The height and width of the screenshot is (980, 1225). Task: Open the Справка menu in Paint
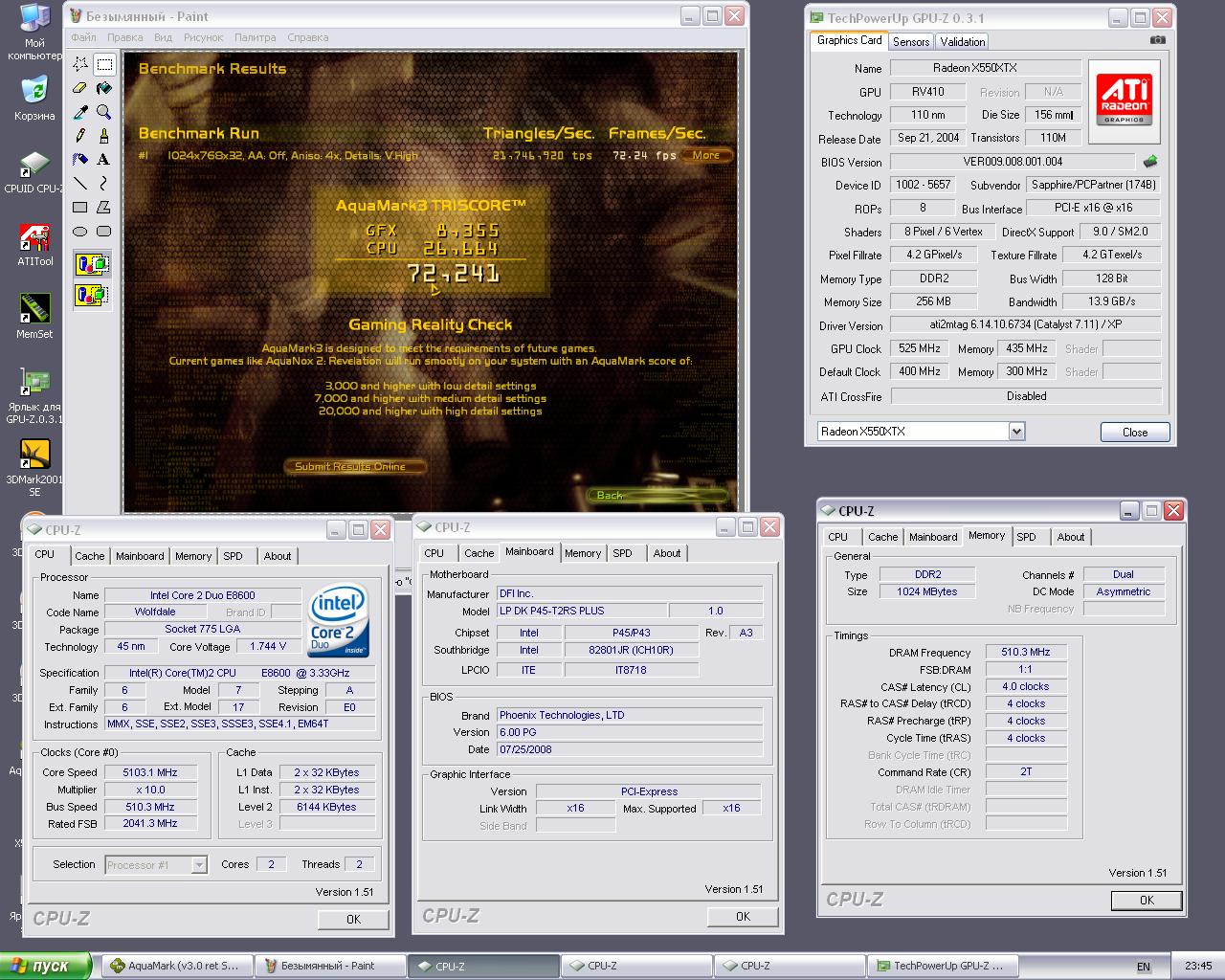[x=308, y=37]
